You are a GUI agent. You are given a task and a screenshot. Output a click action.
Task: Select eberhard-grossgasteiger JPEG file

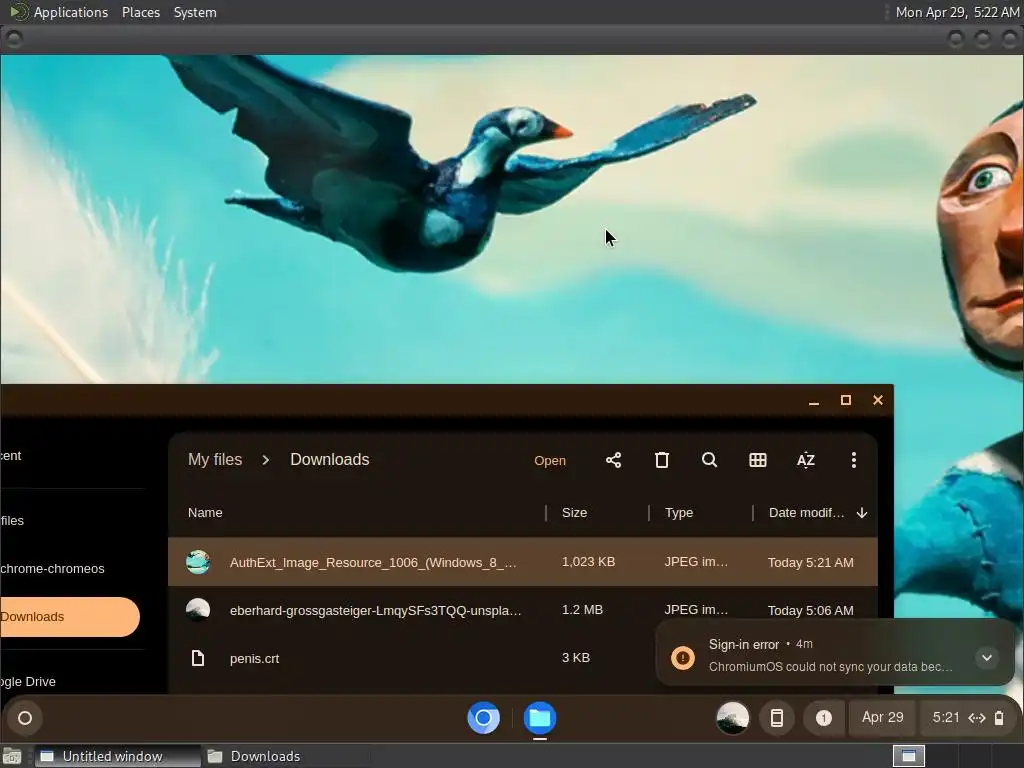[x=522, y=610]
